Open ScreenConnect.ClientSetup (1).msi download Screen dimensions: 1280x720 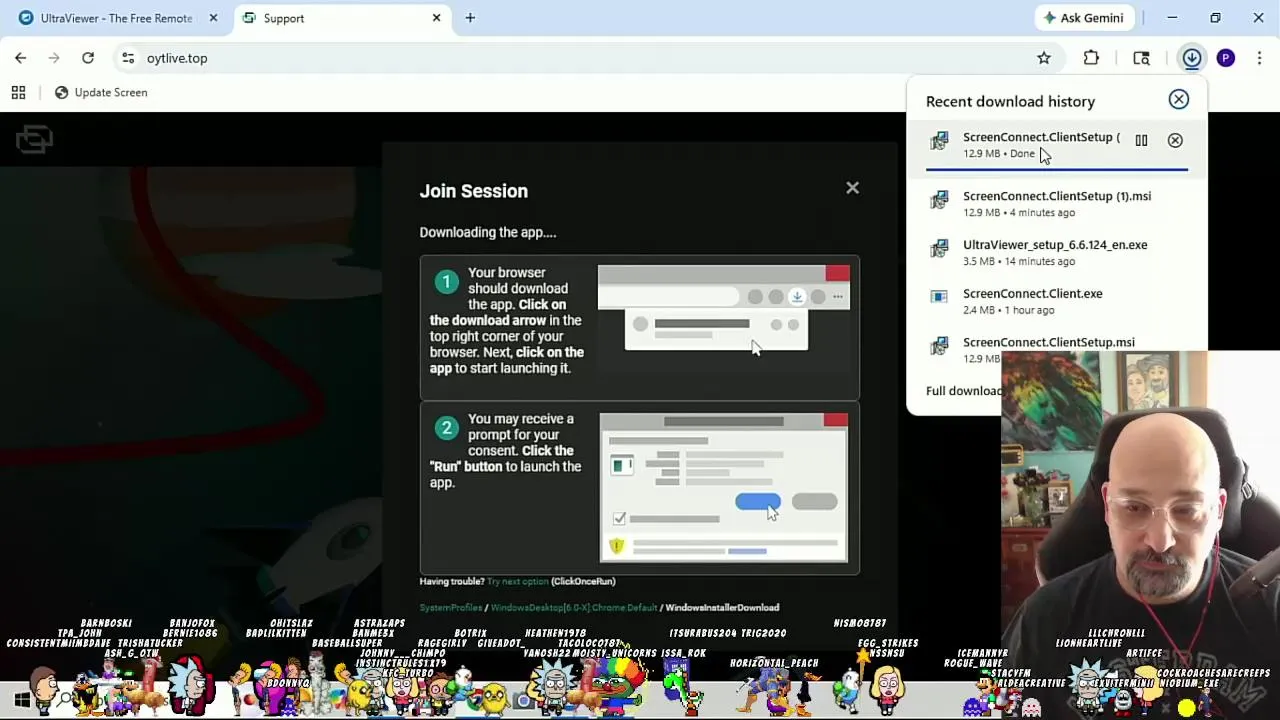pyautogui.click(x=1057, y=204)
